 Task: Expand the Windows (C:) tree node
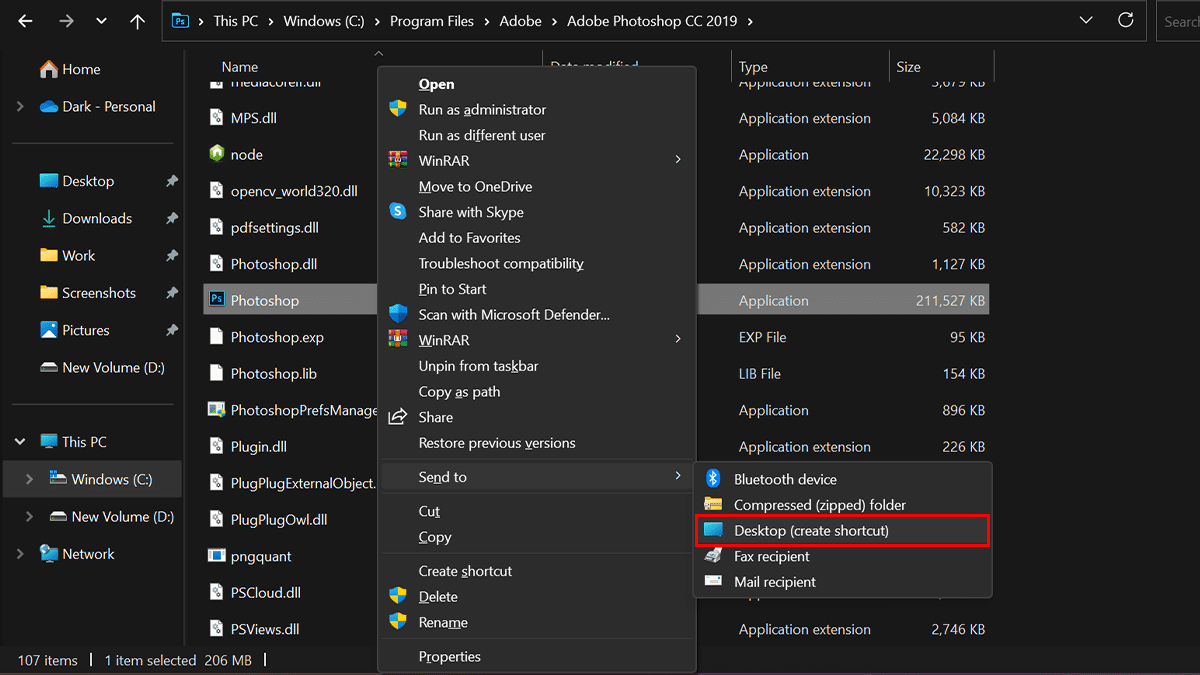coord(29,479)
